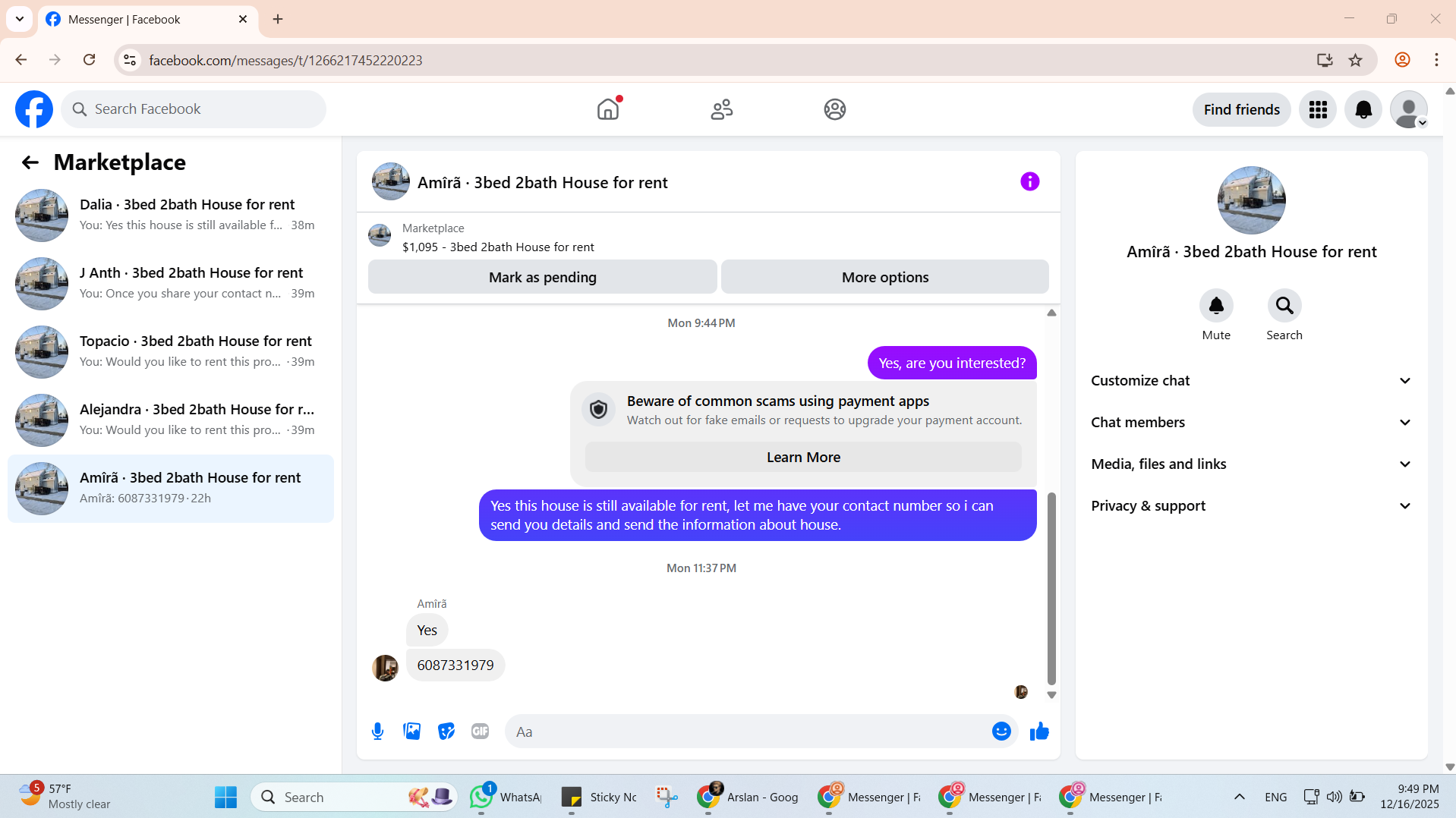Show hidden system tray icons
Image resolution: width=1456 pixels, height=818 pixels.
pos(1240,797)
